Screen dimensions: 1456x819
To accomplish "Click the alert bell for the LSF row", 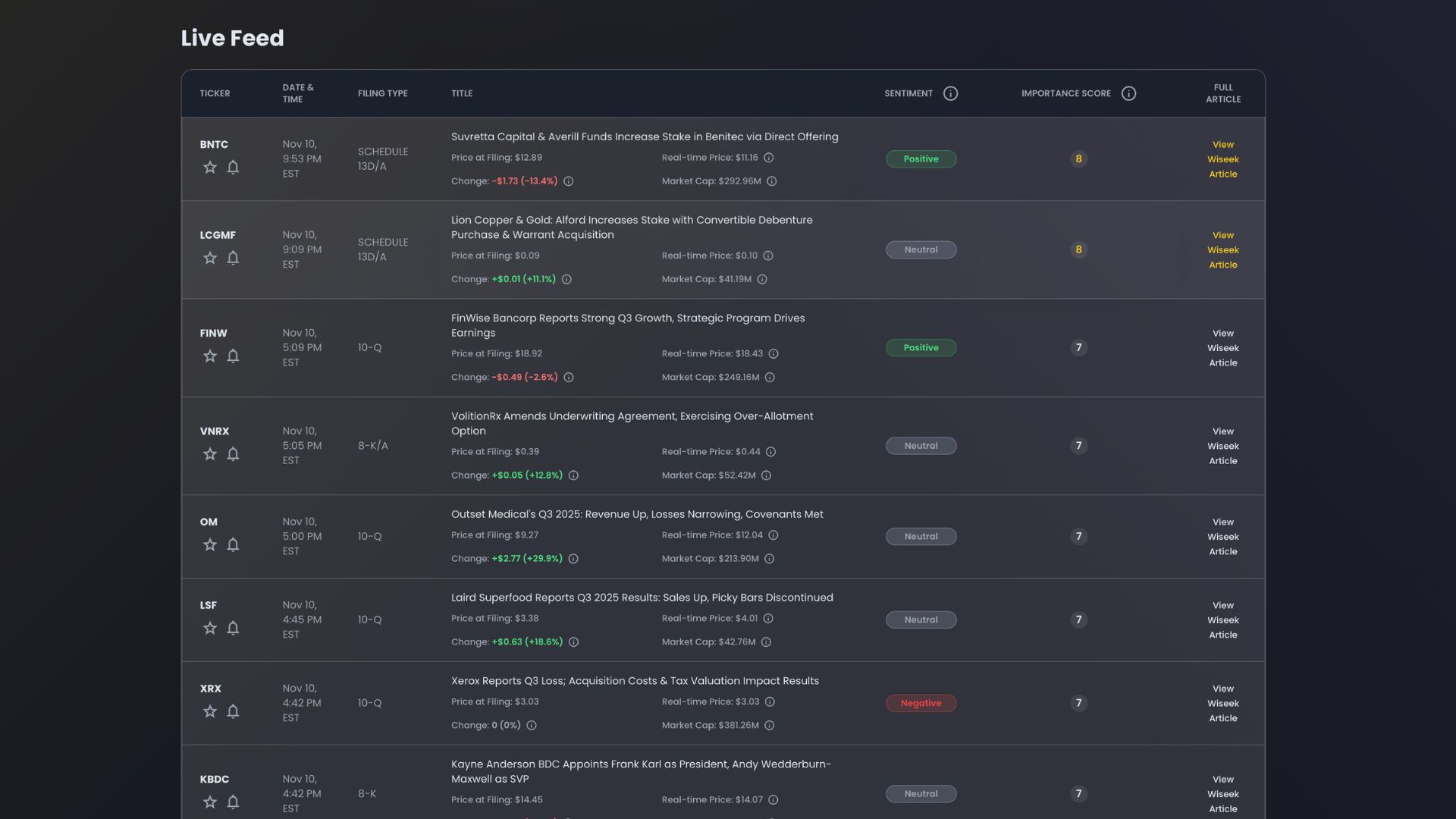I will [233, 628].
